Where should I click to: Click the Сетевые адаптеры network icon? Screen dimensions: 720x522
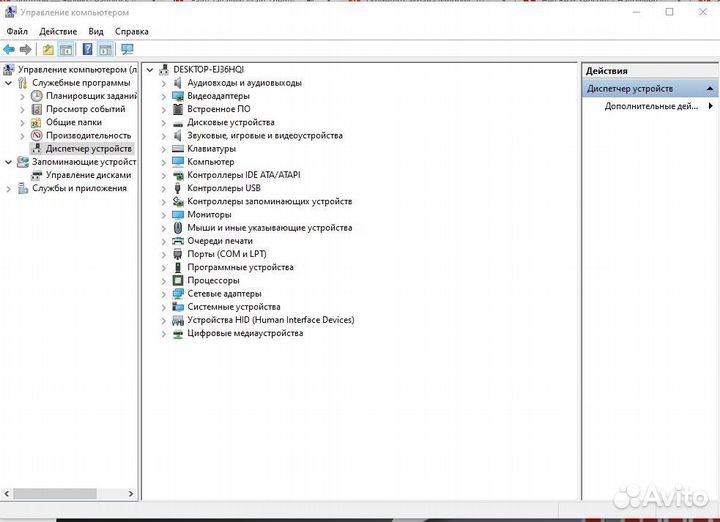178,294
